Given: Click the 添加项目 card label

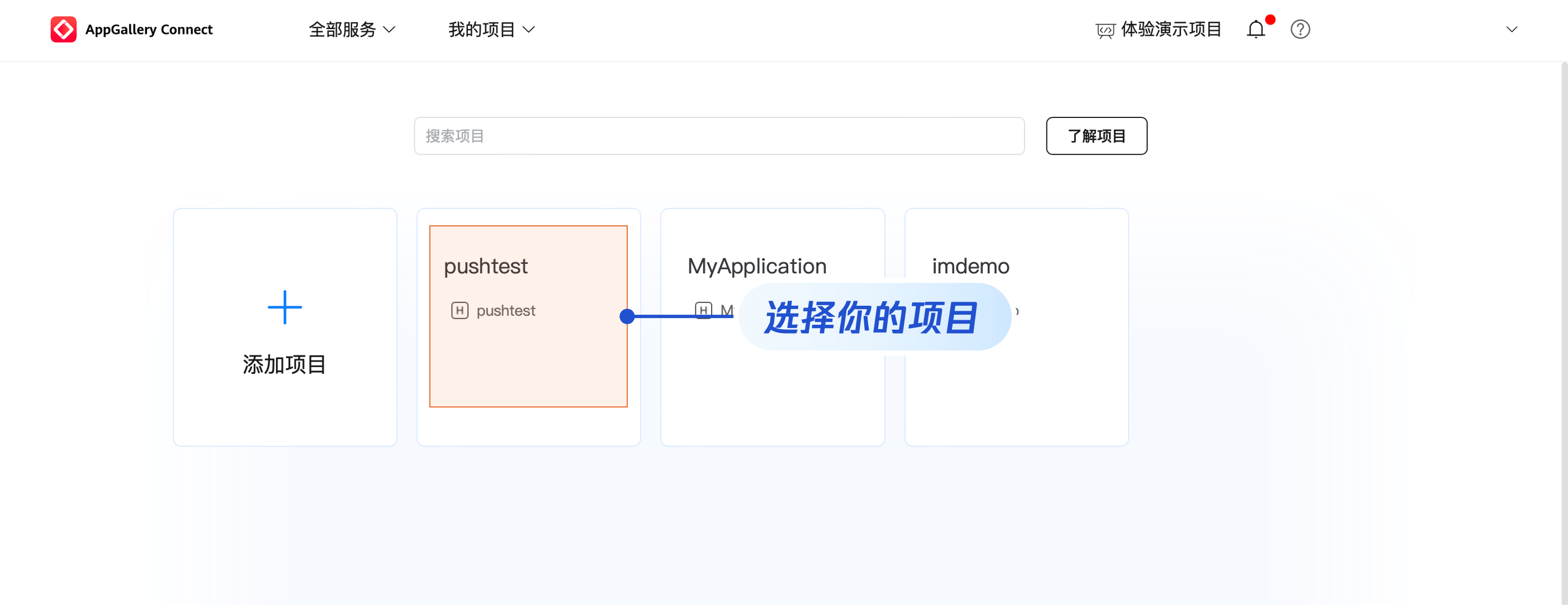Looking at the screenshot, I should coord(285,364).
